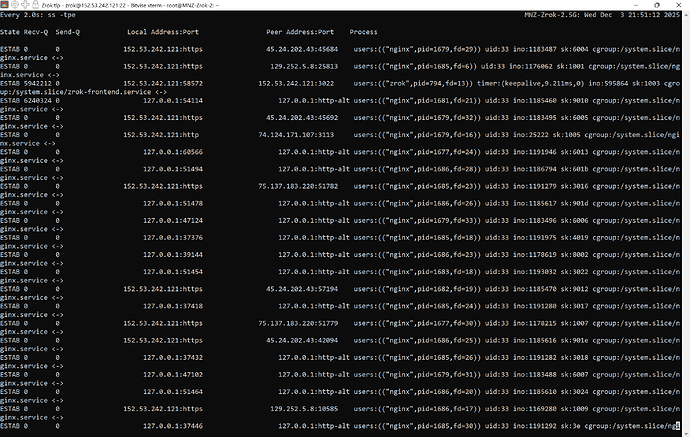690x437 pixels.
Task: Click peer address 129.252.5.8:10585
Action: point(304,410)
